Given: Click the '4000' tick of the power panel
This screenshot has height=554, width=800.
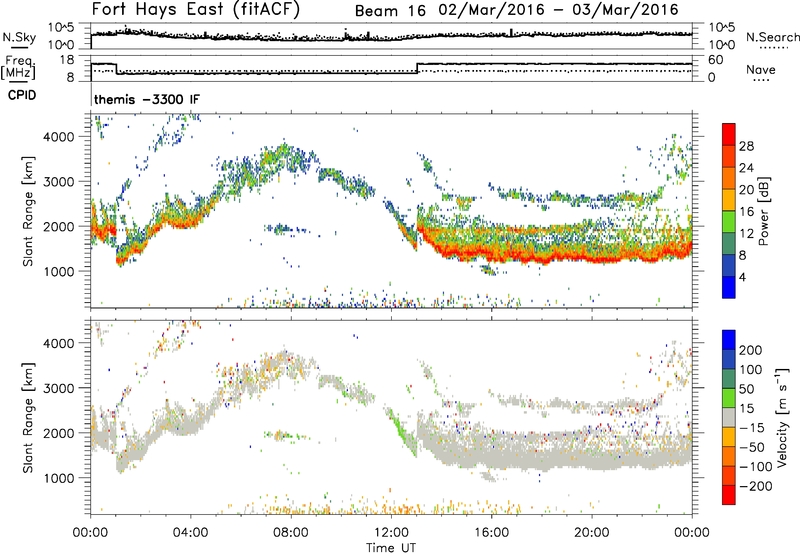Looking at the screenshot, I should [x=59, y=137].
